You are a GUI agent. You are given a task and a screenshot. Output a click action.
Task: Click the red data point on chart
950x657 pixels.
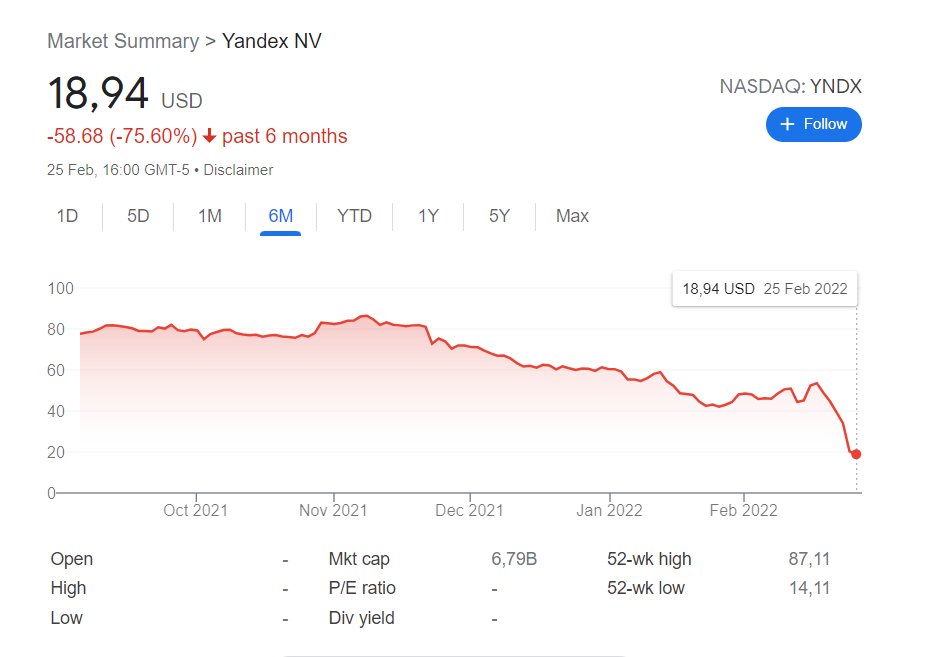(855, 454)
